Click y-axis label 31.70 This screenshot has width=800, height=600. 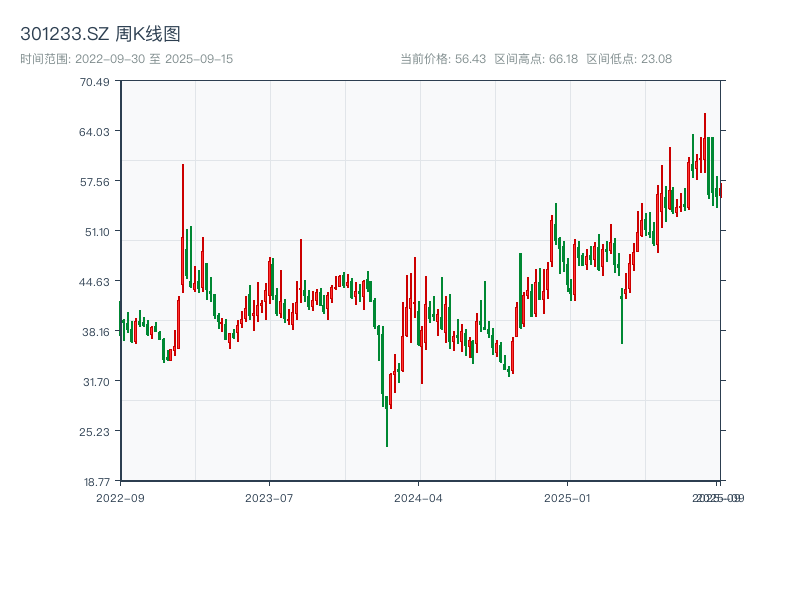point(96,382)
